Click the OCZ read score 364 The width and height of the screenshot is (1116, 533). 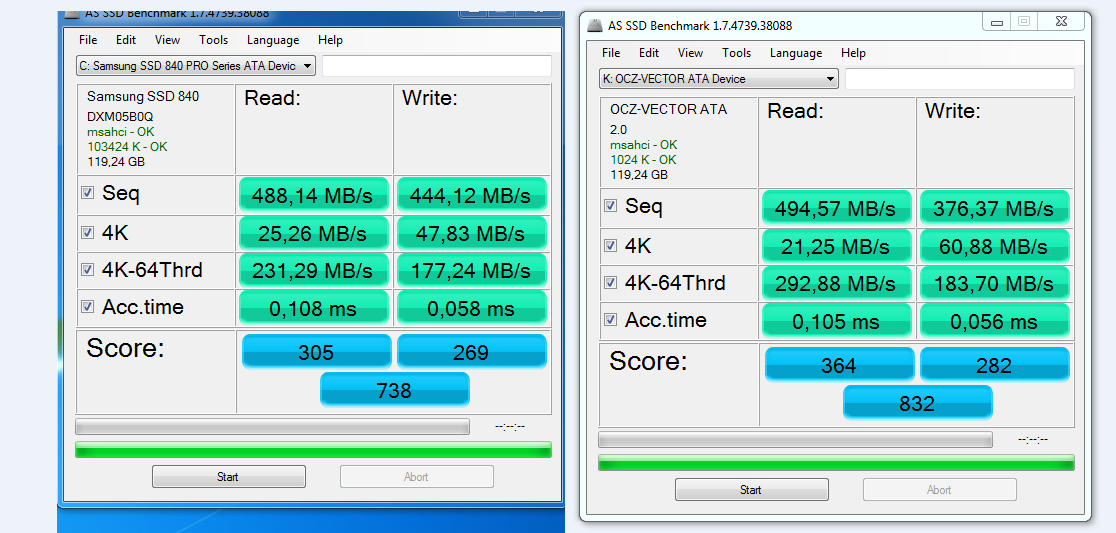[840, 364]
